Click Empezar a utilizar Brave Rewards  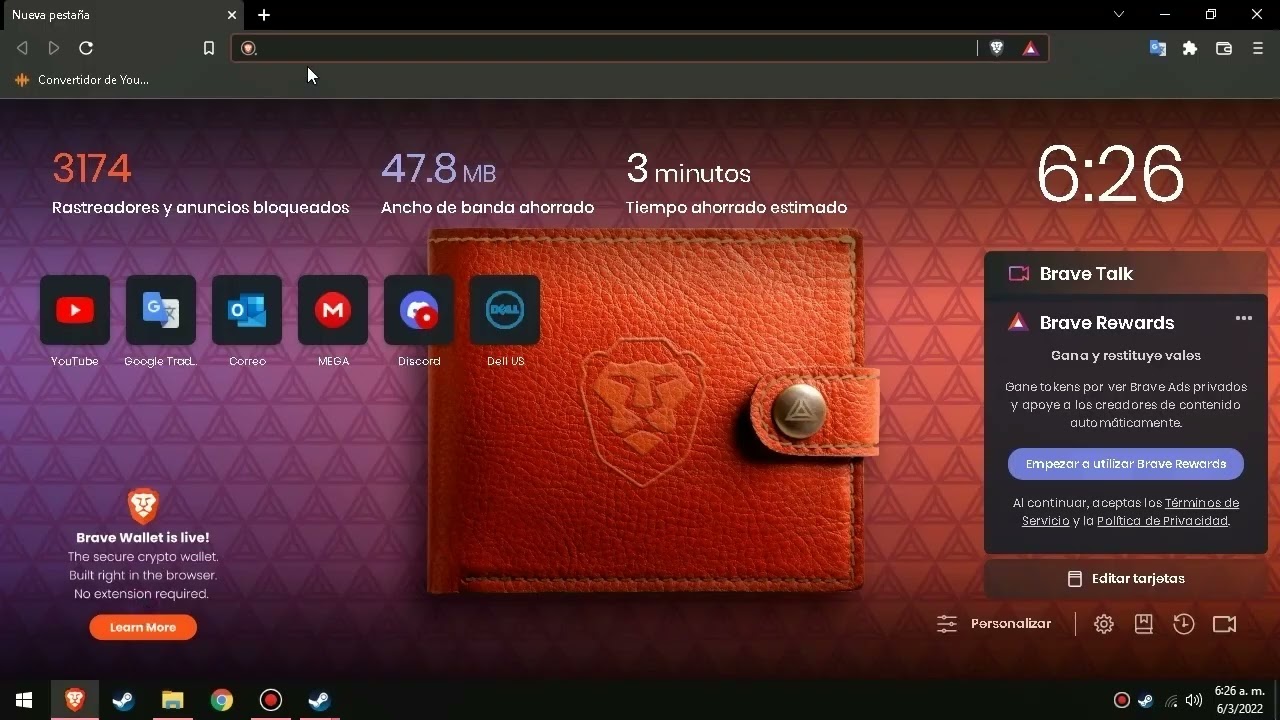1126,464
